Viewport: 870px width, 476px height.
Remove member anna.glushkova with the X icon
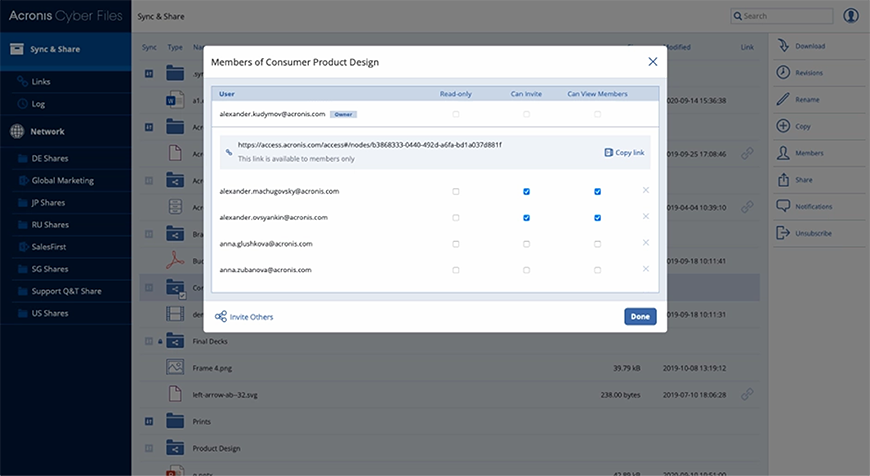[x=646, y=242]
